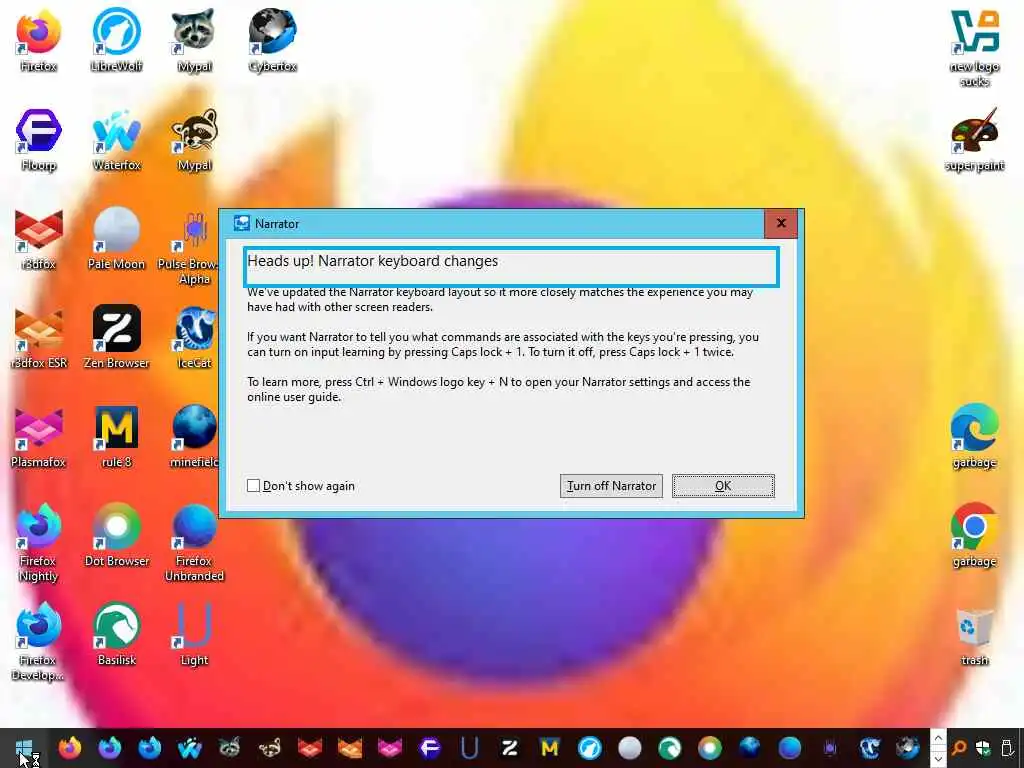Click the USB safely remove tray icon
This screenshot has height=768, width=1024.
point(1007,748)
